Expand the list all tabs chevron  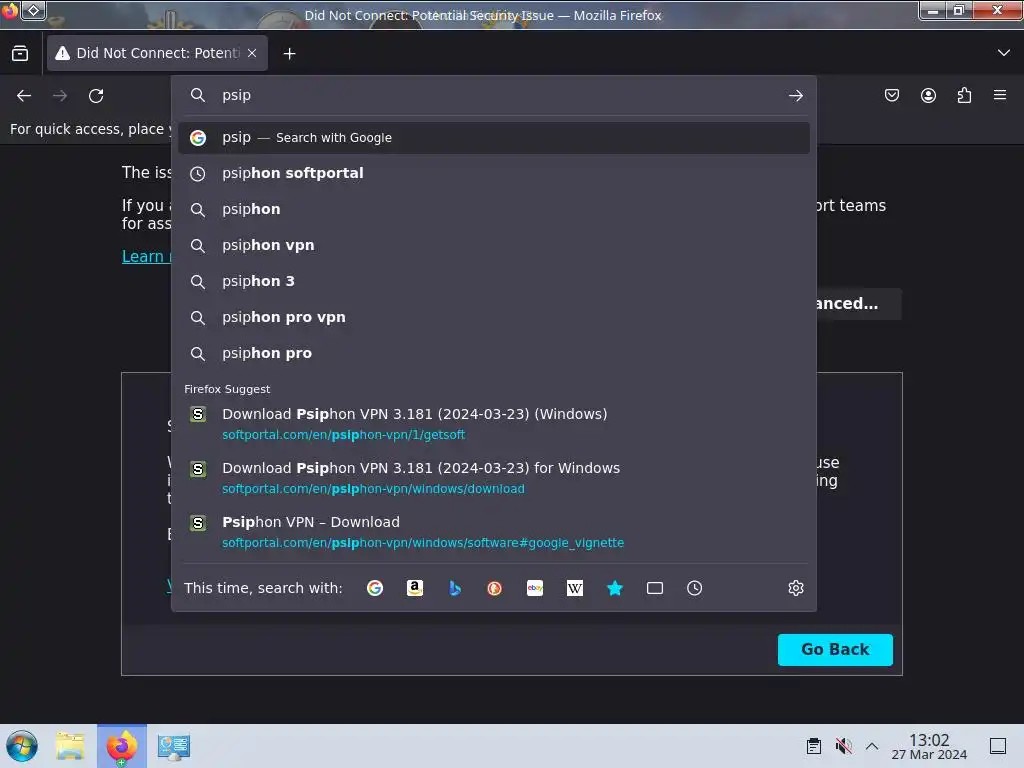[1004, 53]
